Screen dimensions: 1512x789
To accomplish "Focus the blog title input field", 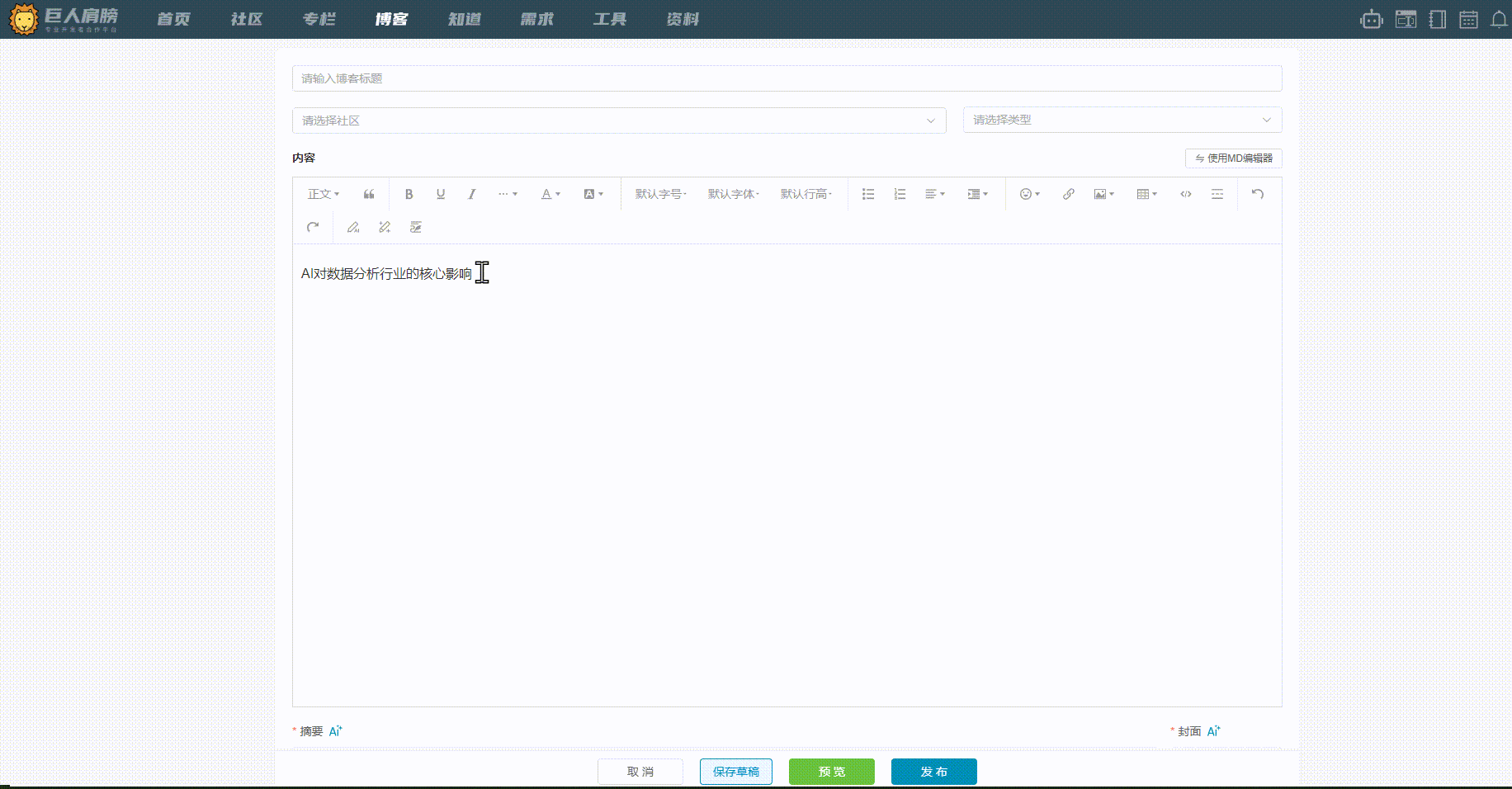I will [787, 78].
